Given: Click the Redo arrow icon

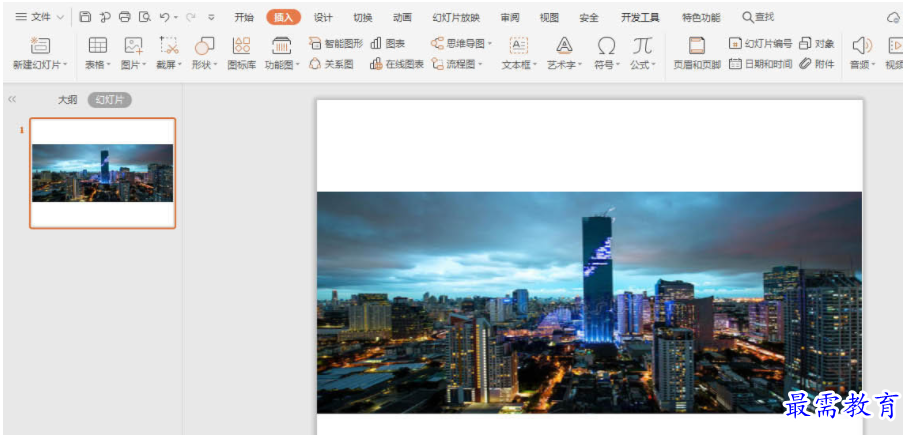Looking at the screenshot, I should (x=191, y=17).
